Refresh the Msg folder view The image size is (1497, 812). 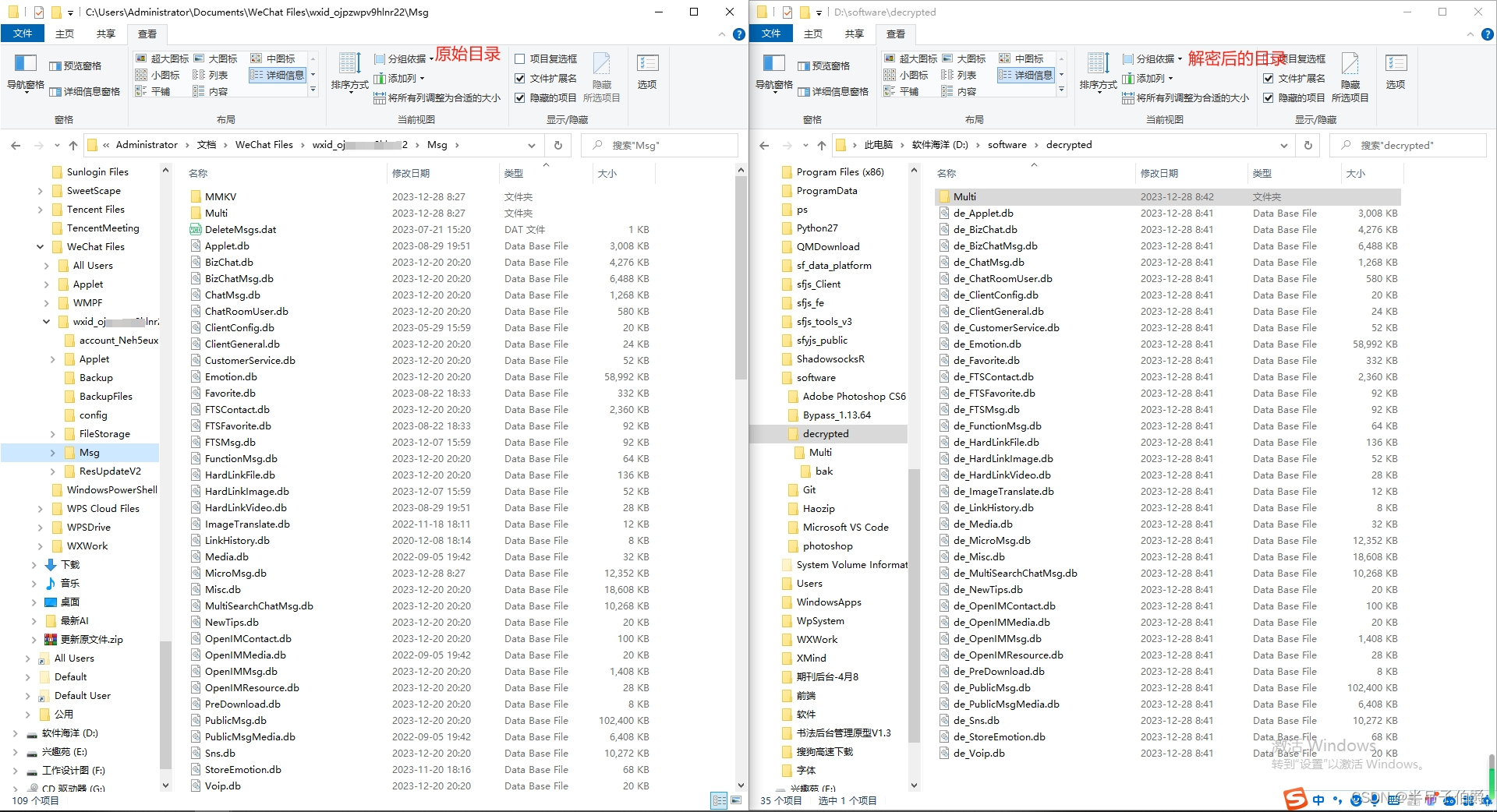tap(558, 145)
